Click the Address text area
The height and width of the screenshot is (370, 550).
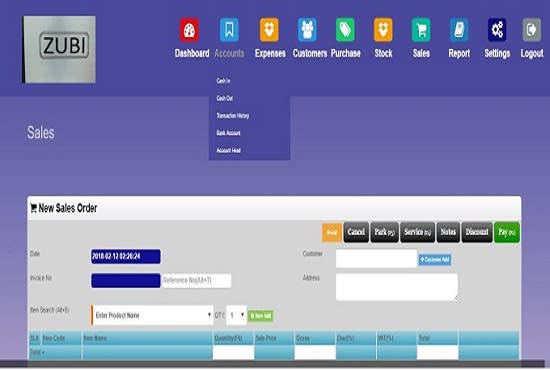point(397,287)
